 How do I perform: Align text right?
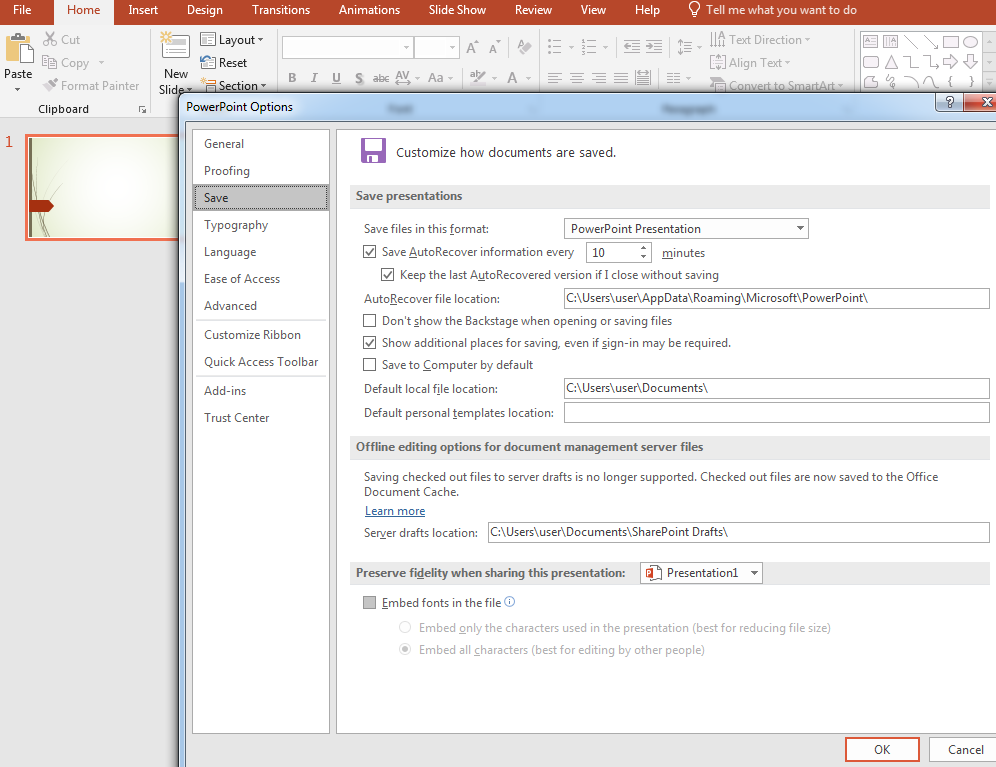[x=599, y=78]
